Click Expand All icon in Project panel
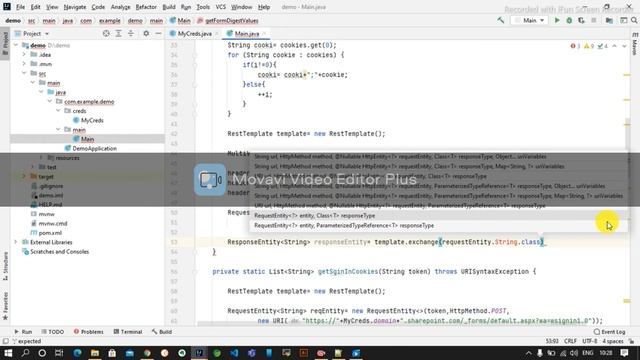 [x=118, y=33]
